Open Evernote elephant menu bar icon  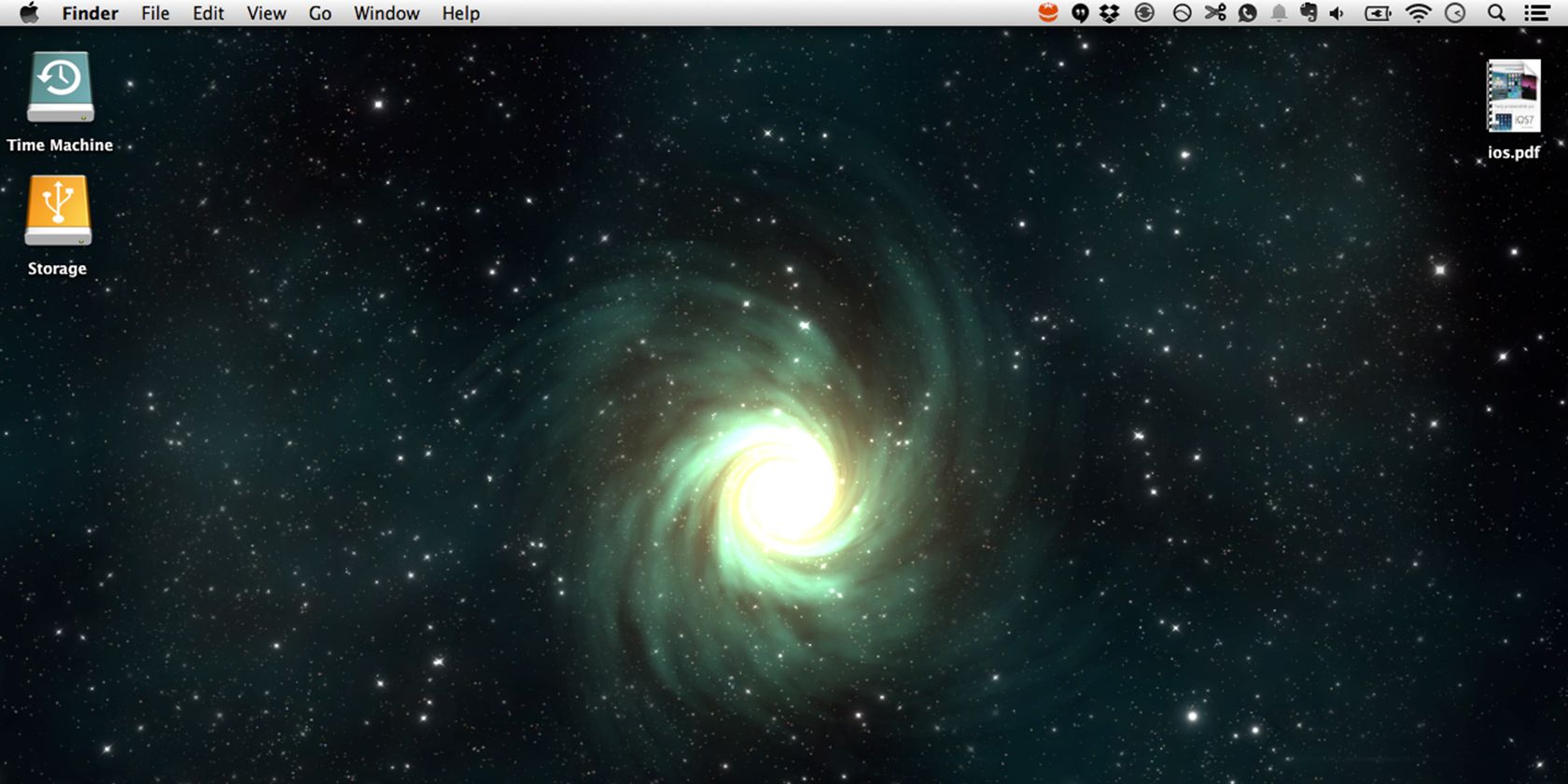point(1309,13)
